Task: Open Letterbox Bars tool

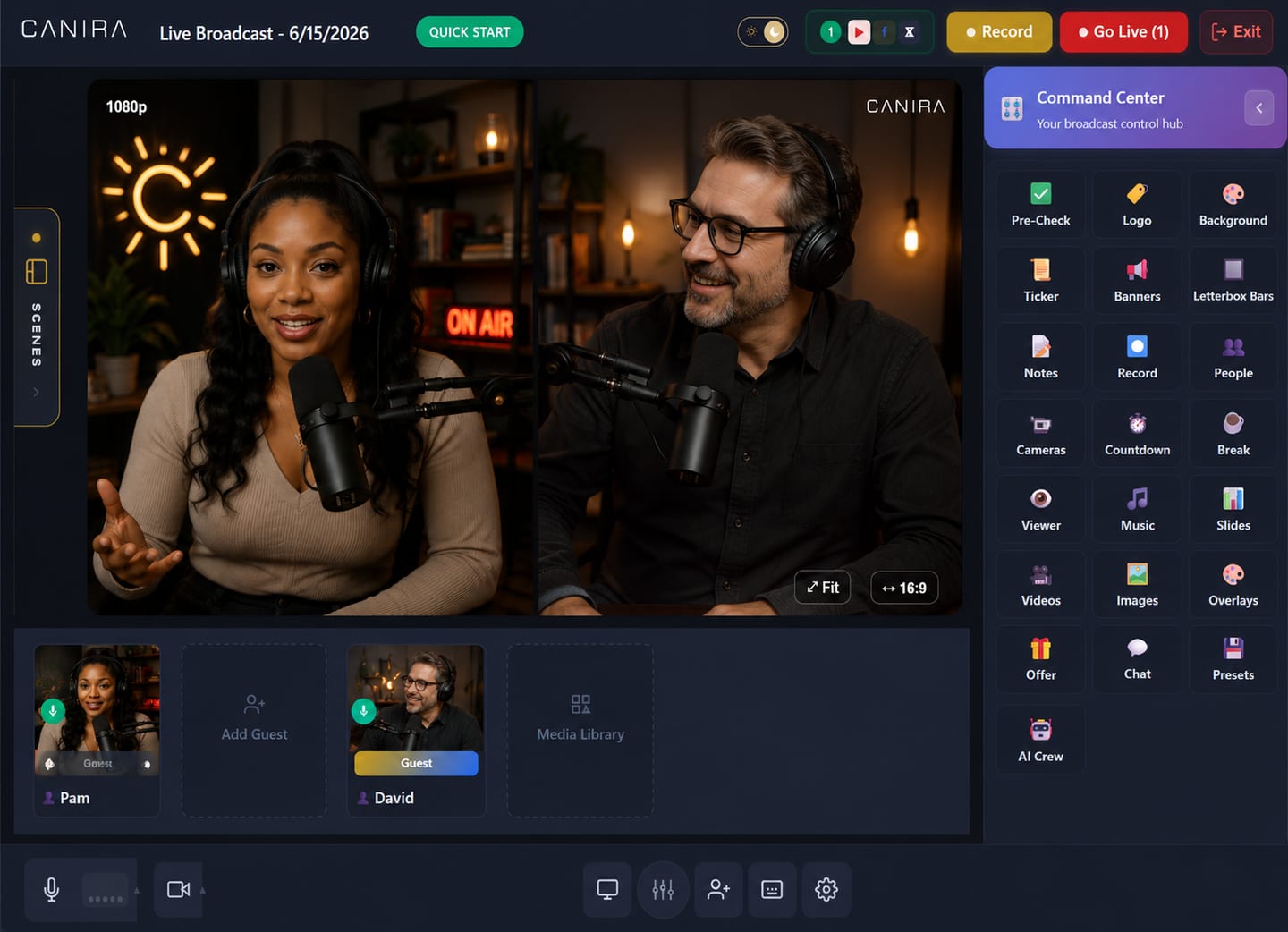Action: click(1233, 281)
